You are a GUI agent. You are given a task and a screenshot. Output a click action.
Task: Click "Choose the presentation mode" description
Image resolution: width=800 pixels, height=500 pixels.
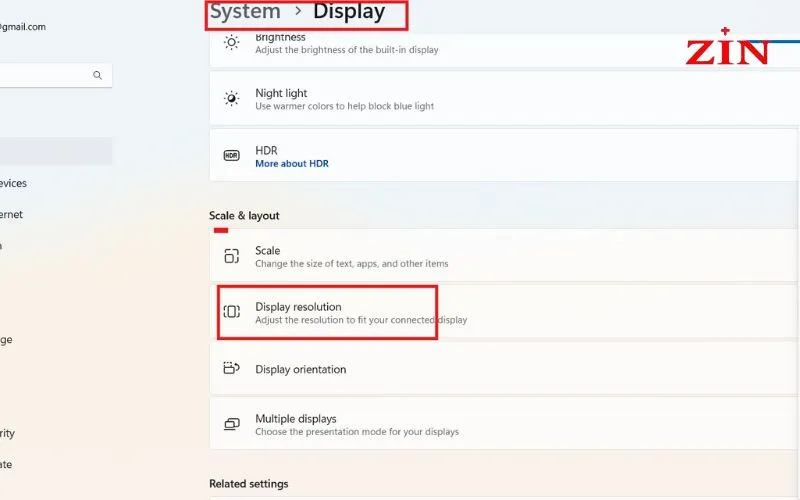click(x=356, y=432)
